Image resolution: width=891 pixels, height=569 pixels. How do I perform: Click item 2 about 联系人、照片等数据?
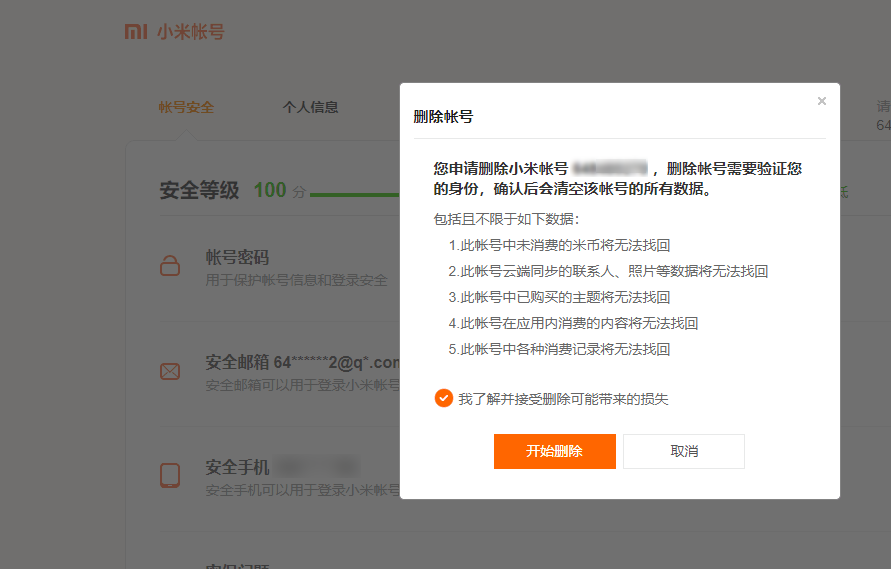(x=608, y=271)
